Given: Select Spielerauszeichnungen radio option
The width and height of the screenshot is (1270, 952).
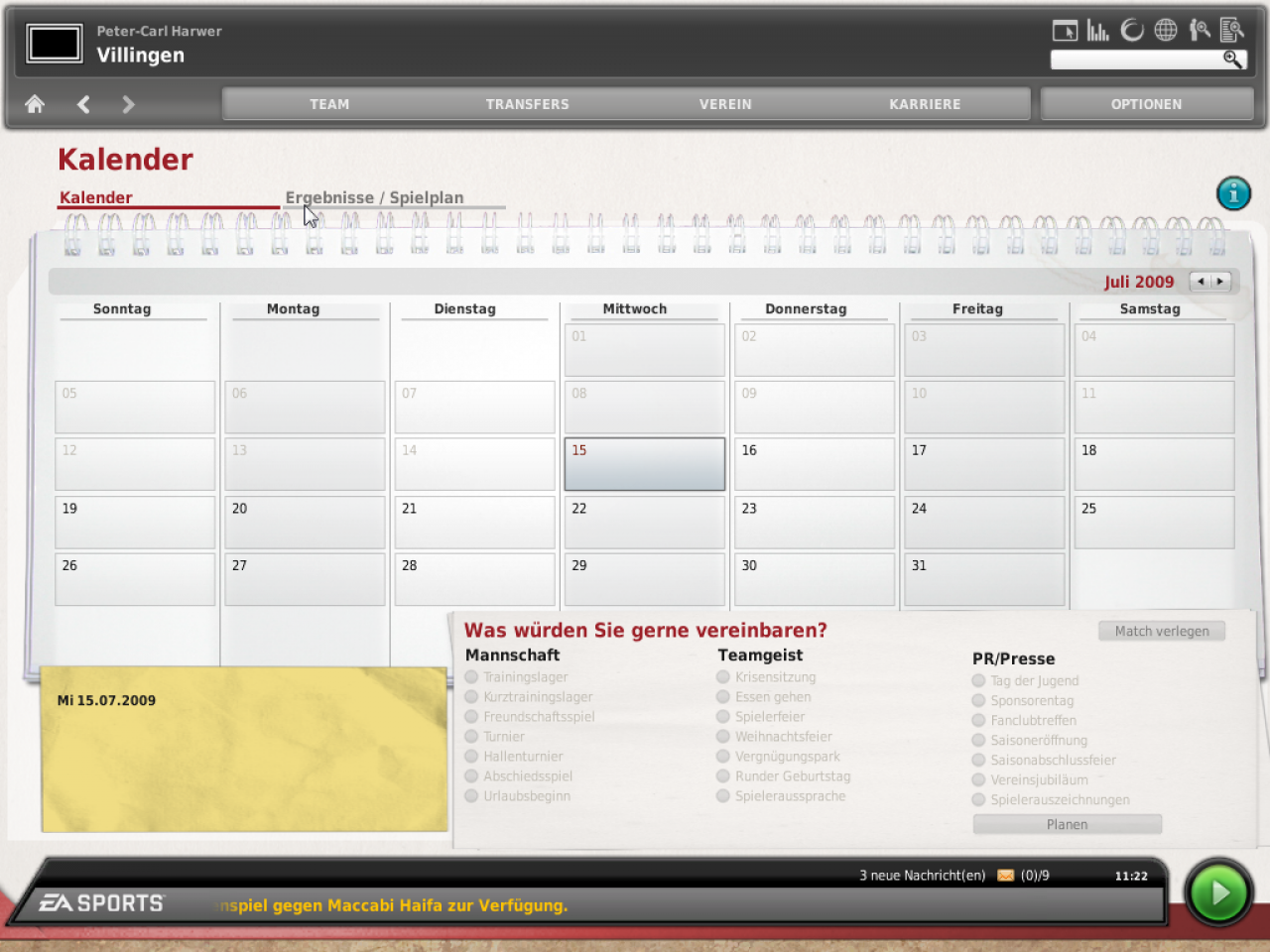Looking at the screenshot, I should [x=978, y=800].
